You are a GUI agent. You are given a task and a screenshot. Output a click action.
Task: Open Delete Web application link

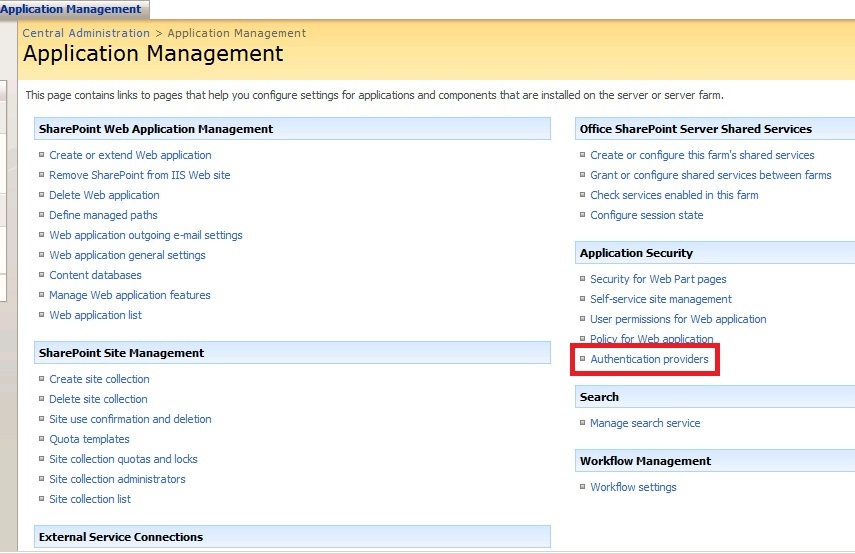(104, 195)
